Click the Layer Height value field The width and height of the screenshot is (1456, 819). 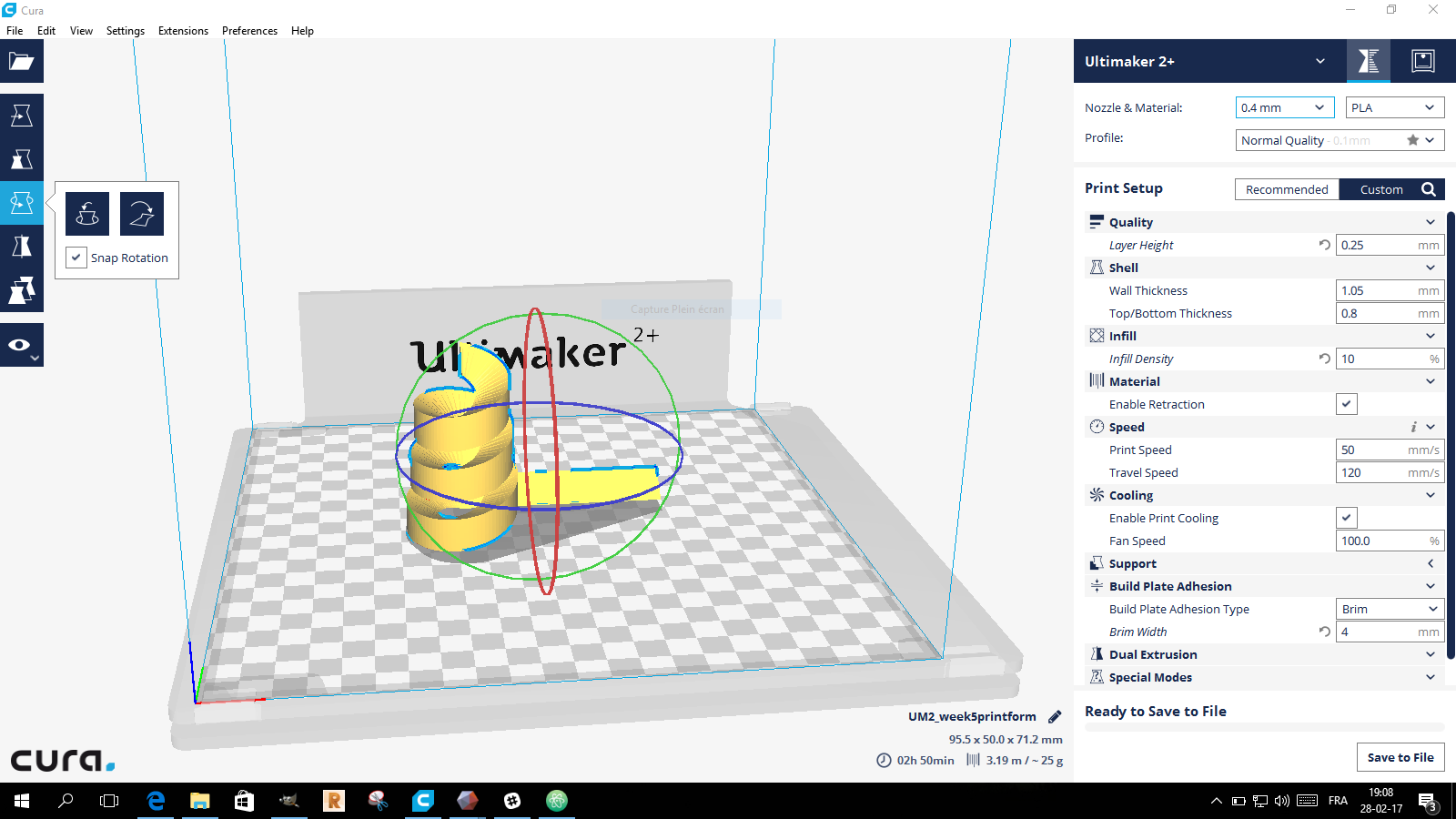coord(1390,245)
